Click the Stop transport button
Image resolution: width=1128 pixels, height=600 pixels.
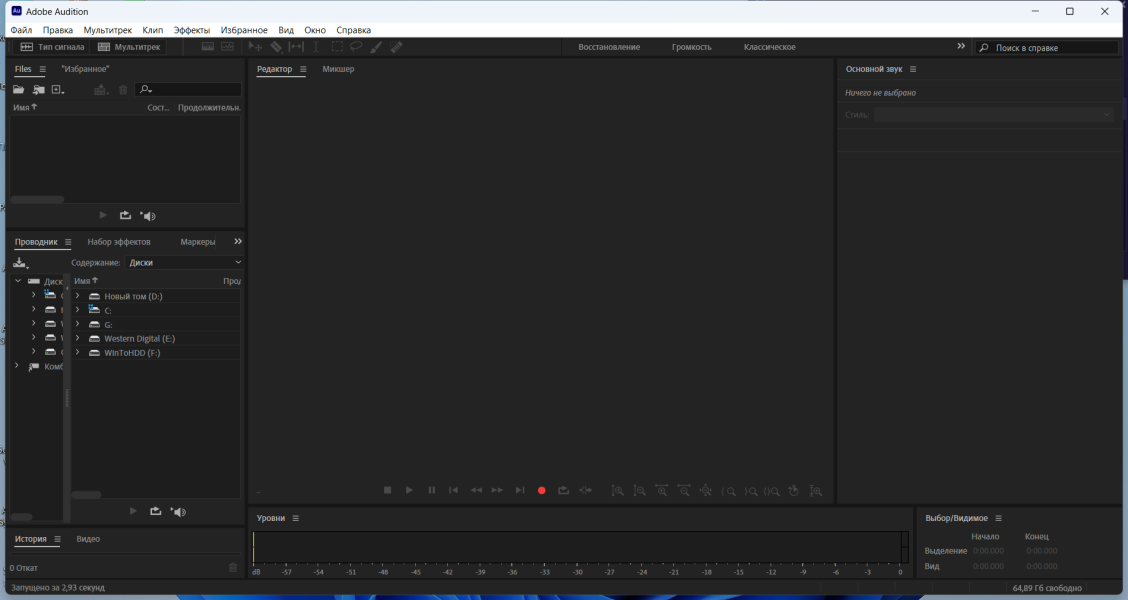coord(387,490)
